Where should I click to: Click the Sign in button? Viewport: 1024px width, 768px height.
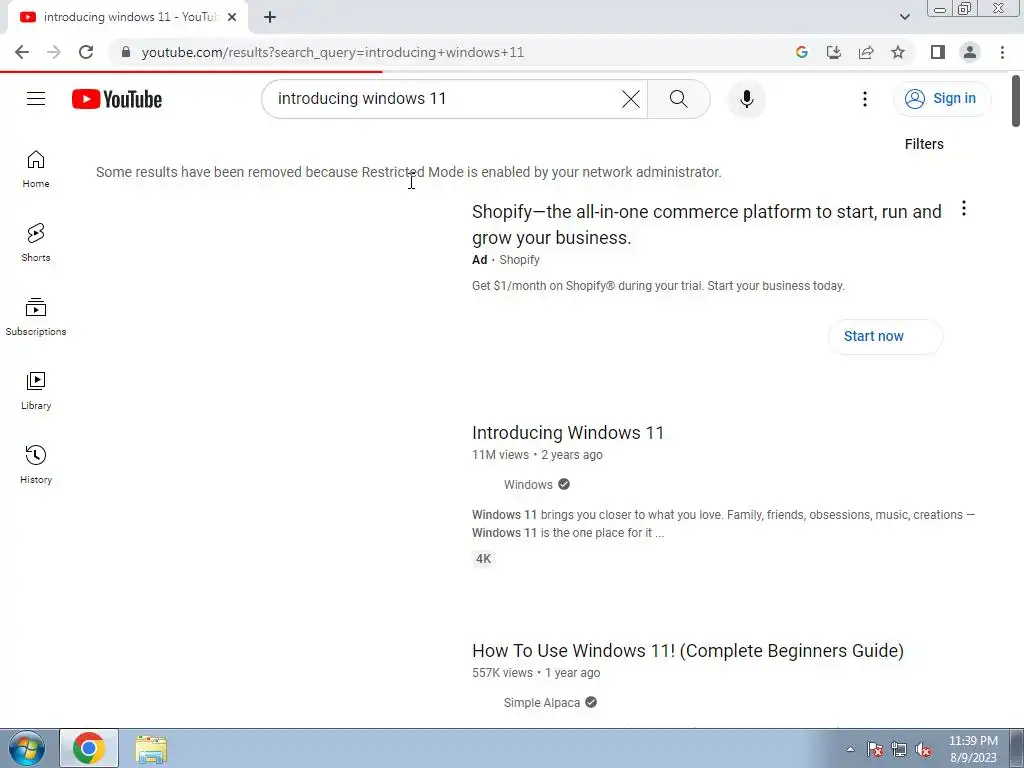(941, 99)
